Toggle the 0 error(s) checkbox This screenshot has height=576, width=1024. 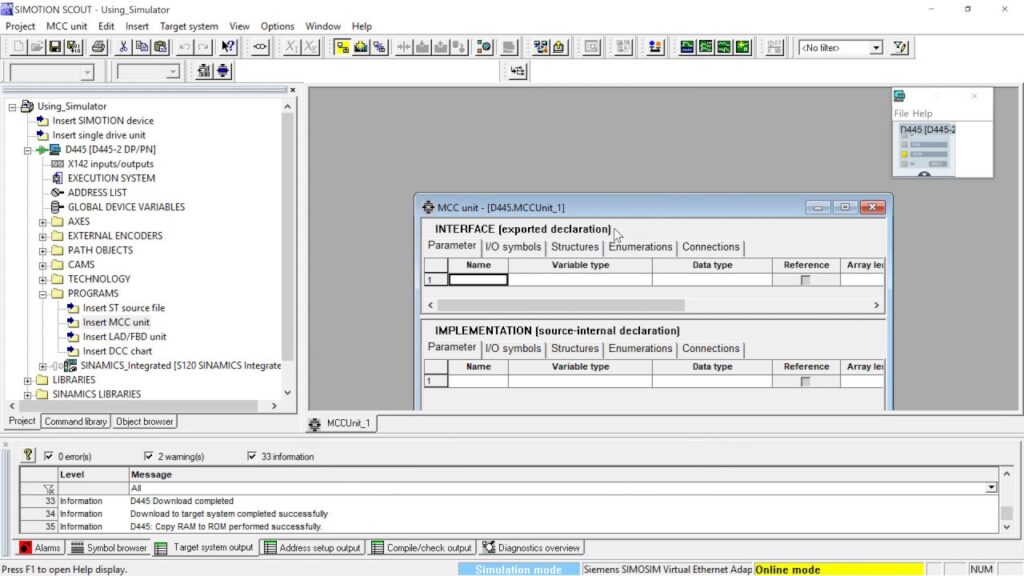[48, 456]
